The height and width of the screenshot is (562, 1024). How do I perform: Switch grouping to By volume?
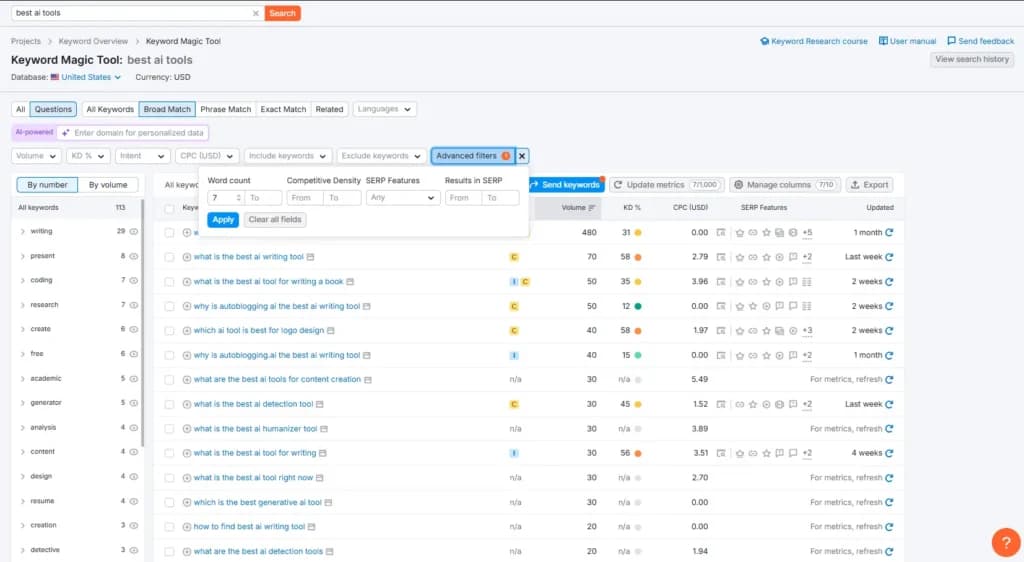108,185
